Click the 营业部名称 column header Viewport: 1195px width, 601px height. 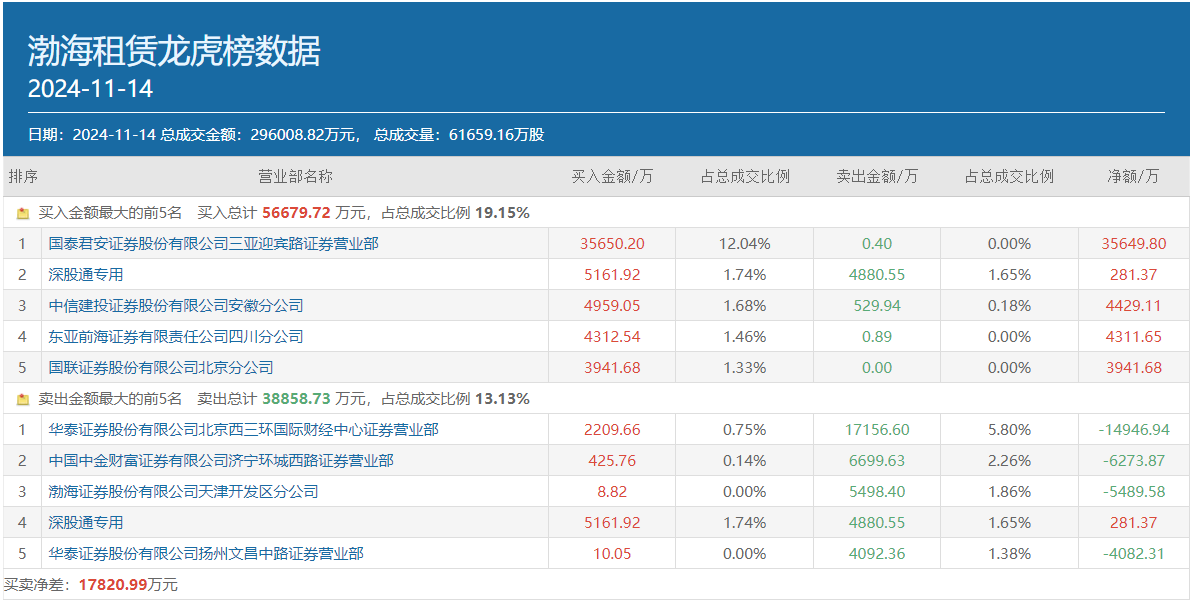pos(295,177)
